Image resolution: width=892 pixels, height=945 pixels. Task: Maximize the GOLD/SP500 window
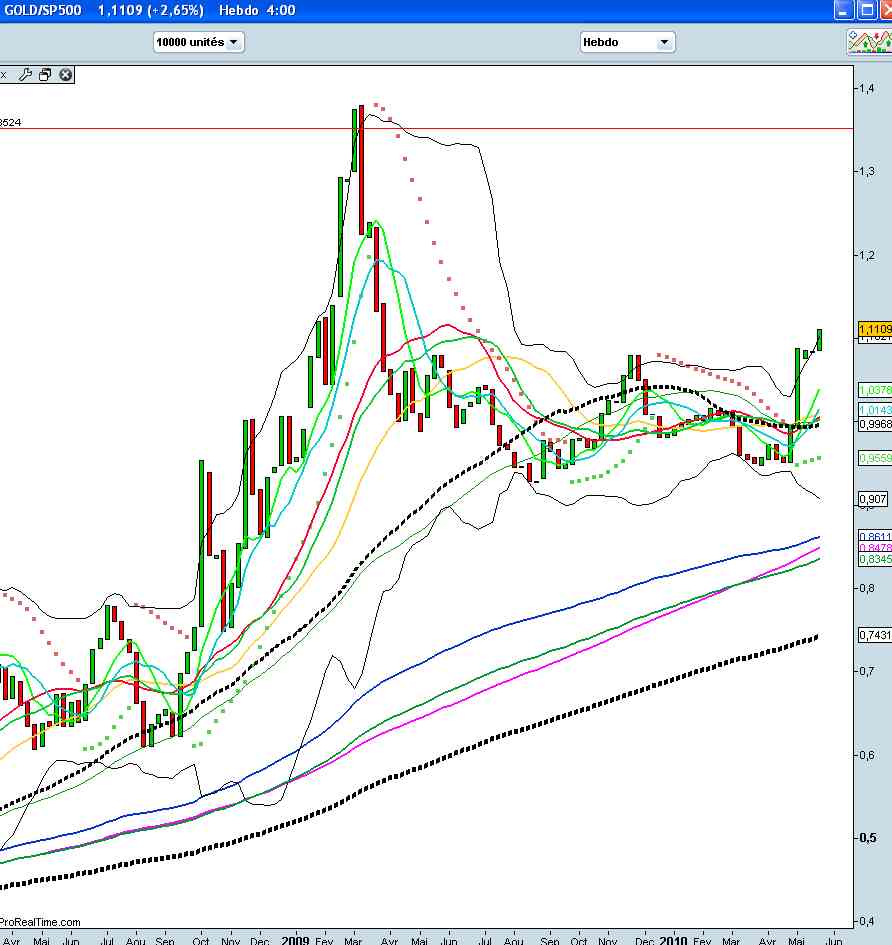[866, 10]
